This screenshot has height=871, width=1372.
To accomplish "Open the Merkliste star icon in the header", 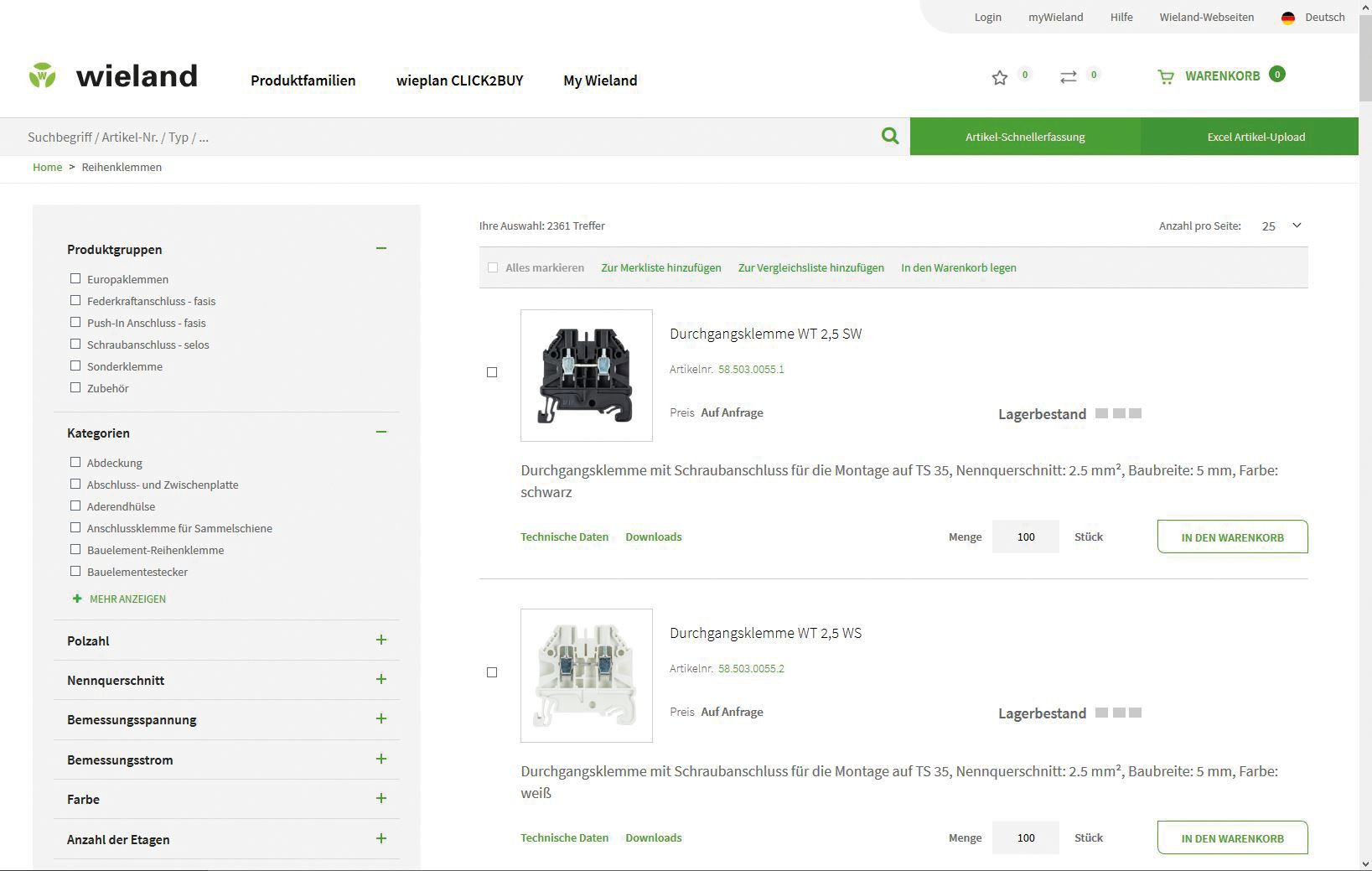I will pos(999,76).
